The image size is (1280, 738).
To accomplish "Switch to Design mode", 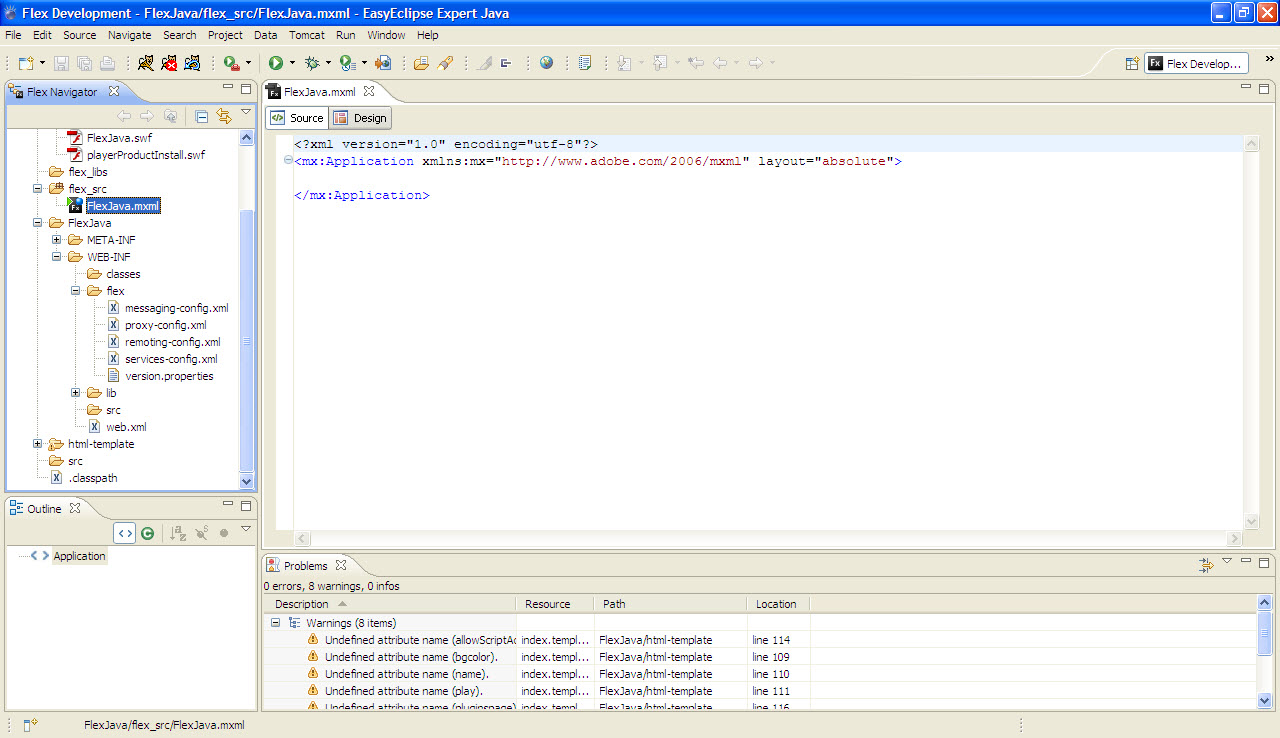I will pyautogui.click(x=360, y=118).
